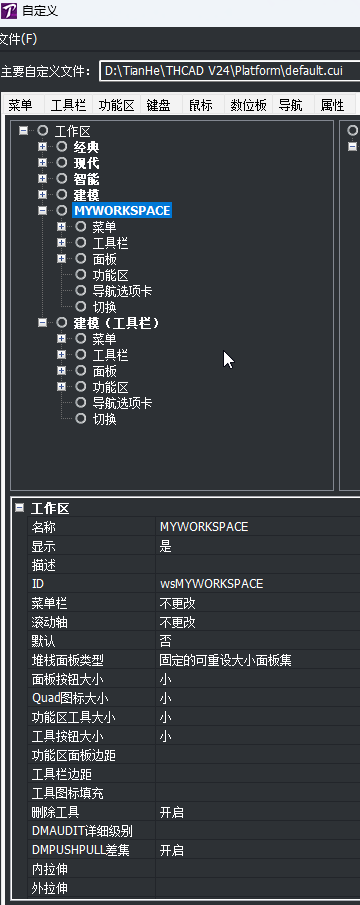Expand 菜单 under MYWORKSPACE

(x=61, y=227)
